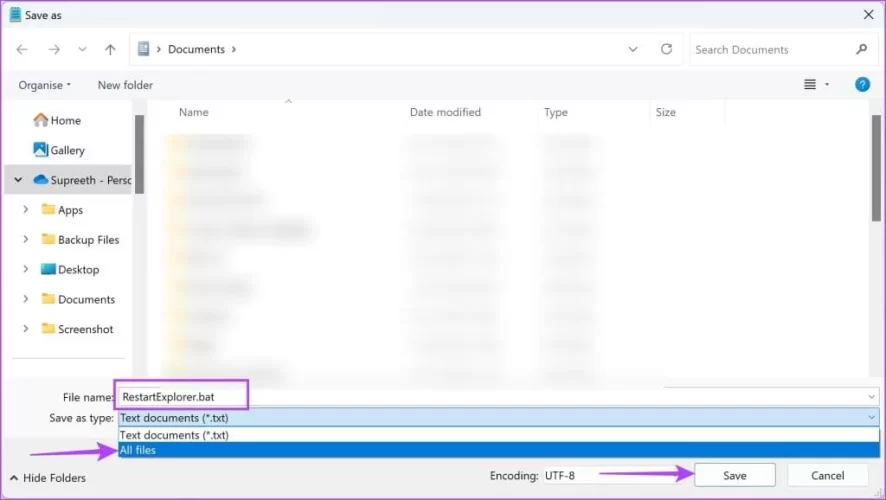This screenshot has width=886, height=500.
Task: Go up one folder level
Action: click(110, 49)
